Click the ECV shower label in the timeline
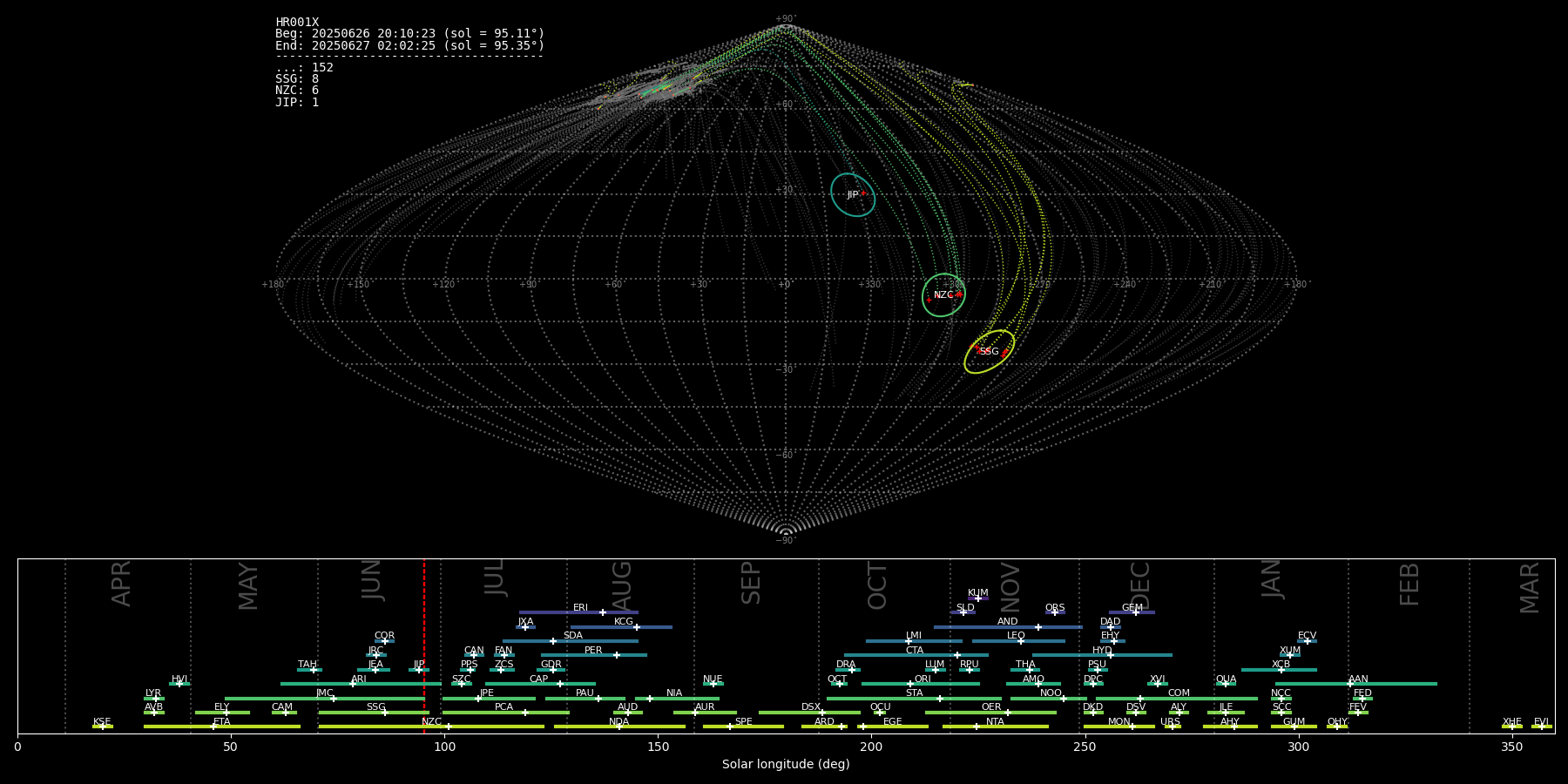 [1307, 636]
